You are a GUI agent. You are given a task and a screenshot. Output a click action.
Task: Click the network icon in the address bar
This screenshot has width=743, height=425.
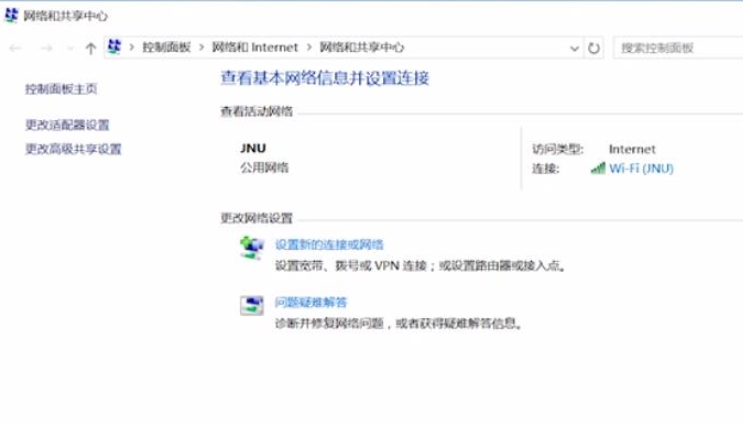click(115, 47)
